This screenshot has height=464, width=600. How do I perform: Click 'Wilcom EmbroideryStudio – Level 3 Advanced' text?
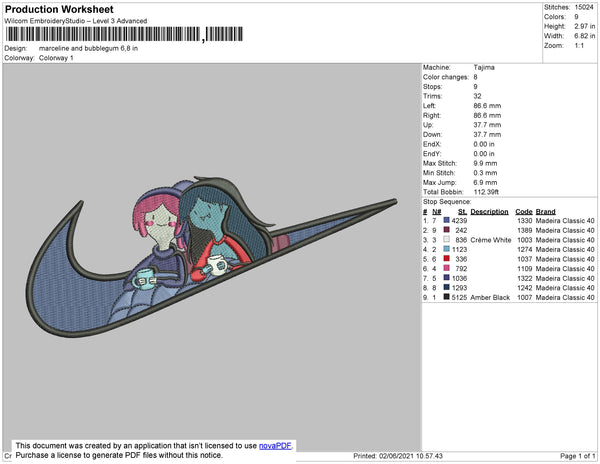coord(76,21)
